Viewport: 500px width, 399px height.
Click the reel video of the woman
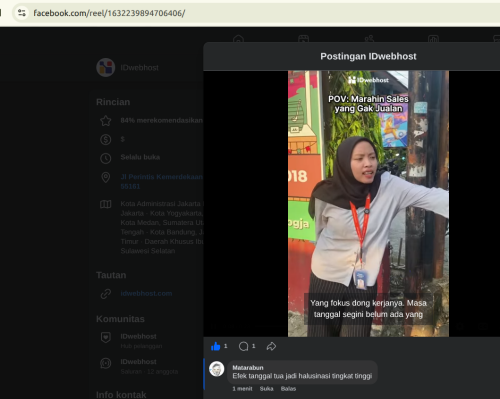(368, 204)
